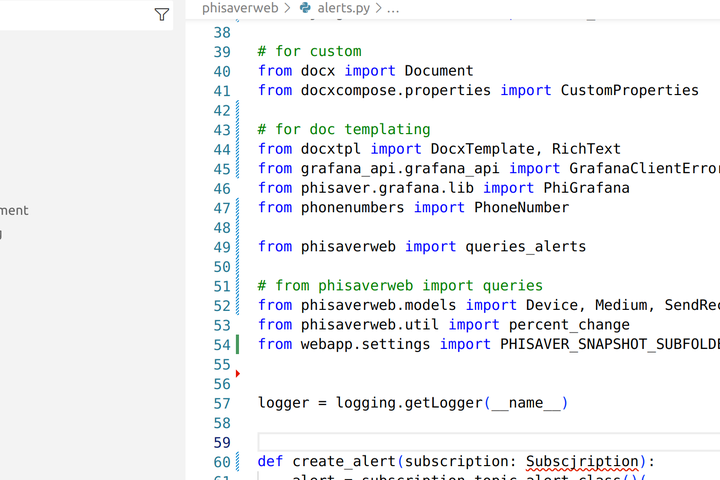
Task: Click the red triangle gutter marker
Action: (238, 373)
